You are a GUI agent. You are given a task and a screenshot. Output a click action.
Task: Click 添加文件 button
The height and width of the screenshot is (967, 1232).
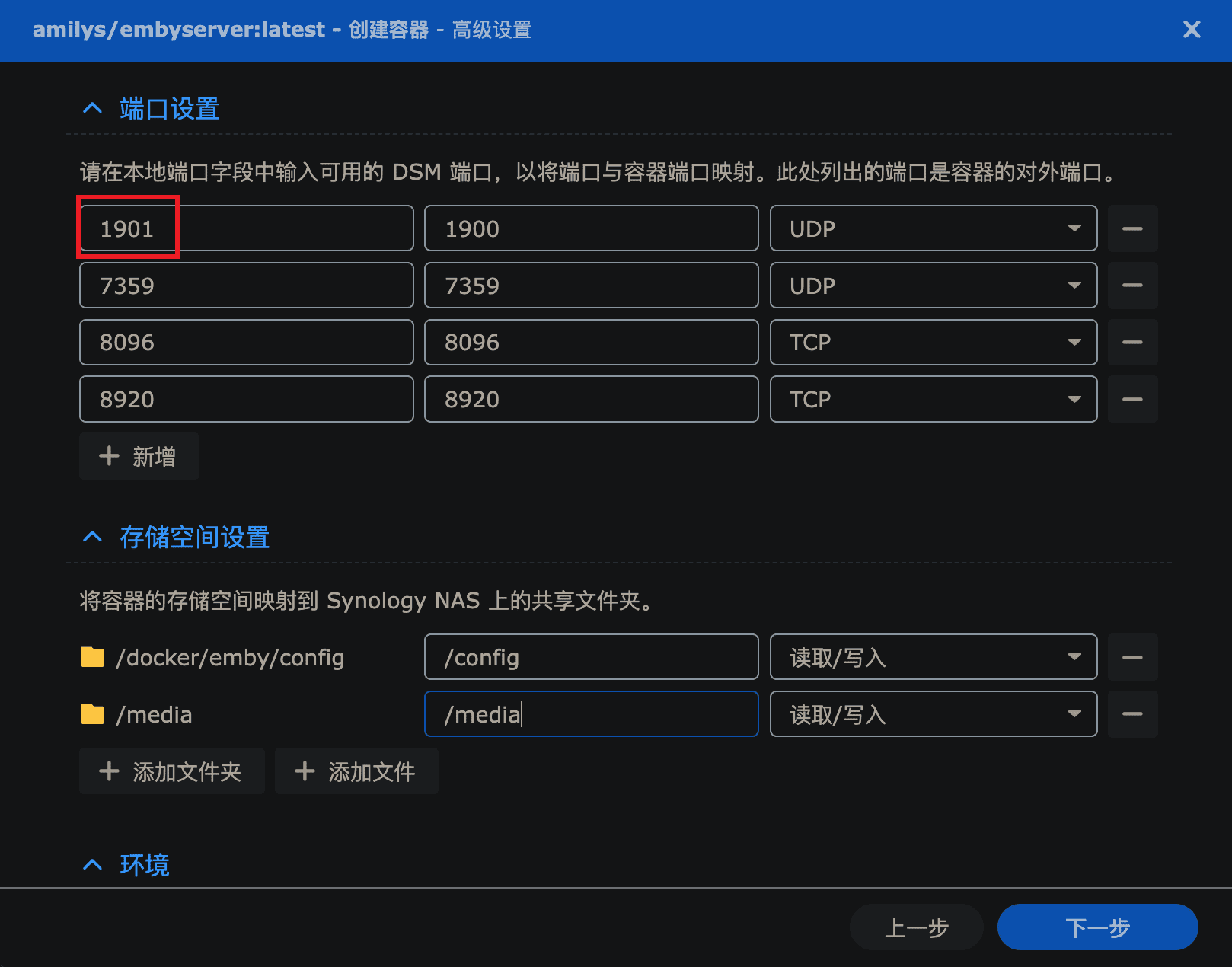pyautogui.click(x=356, y=771)
